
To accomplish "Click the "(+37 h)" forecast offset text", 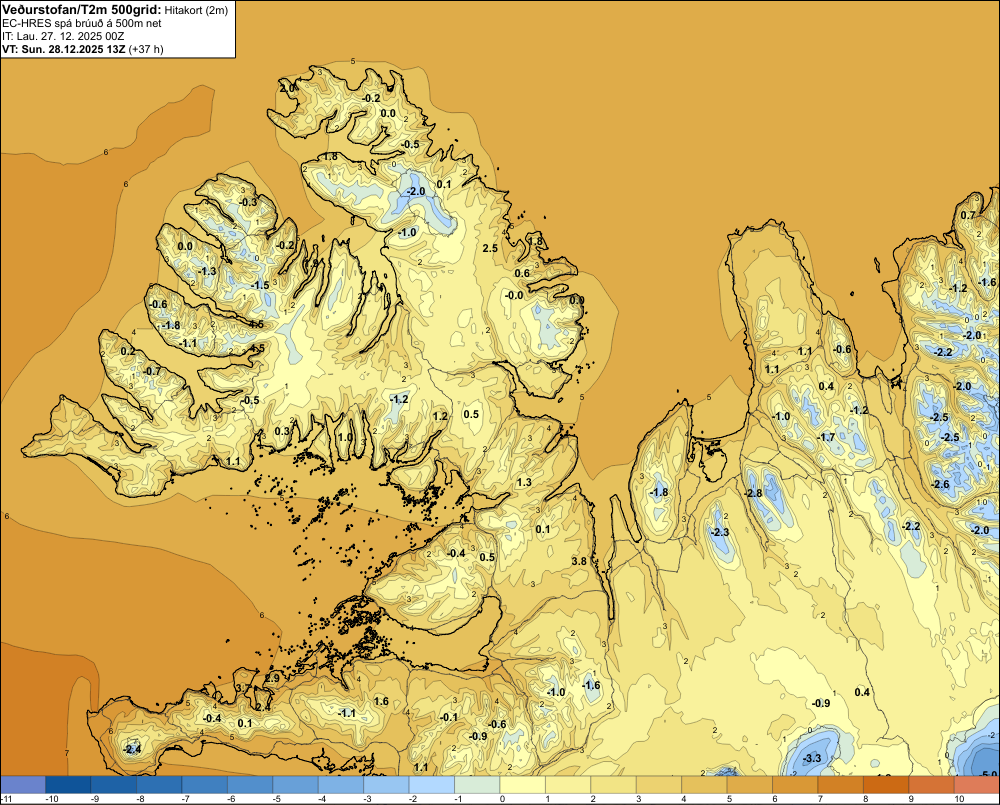I will (146, 49).
